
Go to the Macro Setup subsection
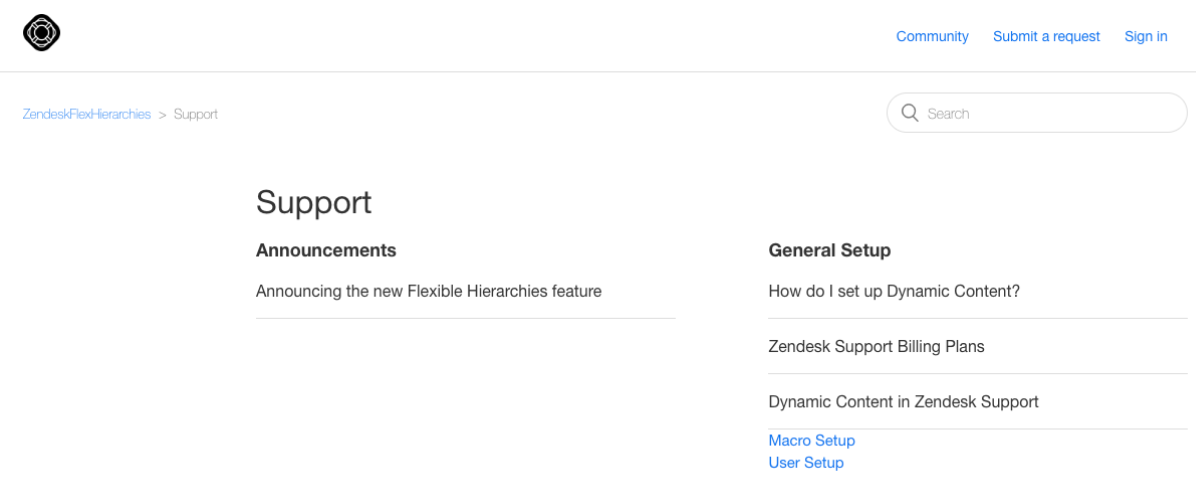[812, 441]
